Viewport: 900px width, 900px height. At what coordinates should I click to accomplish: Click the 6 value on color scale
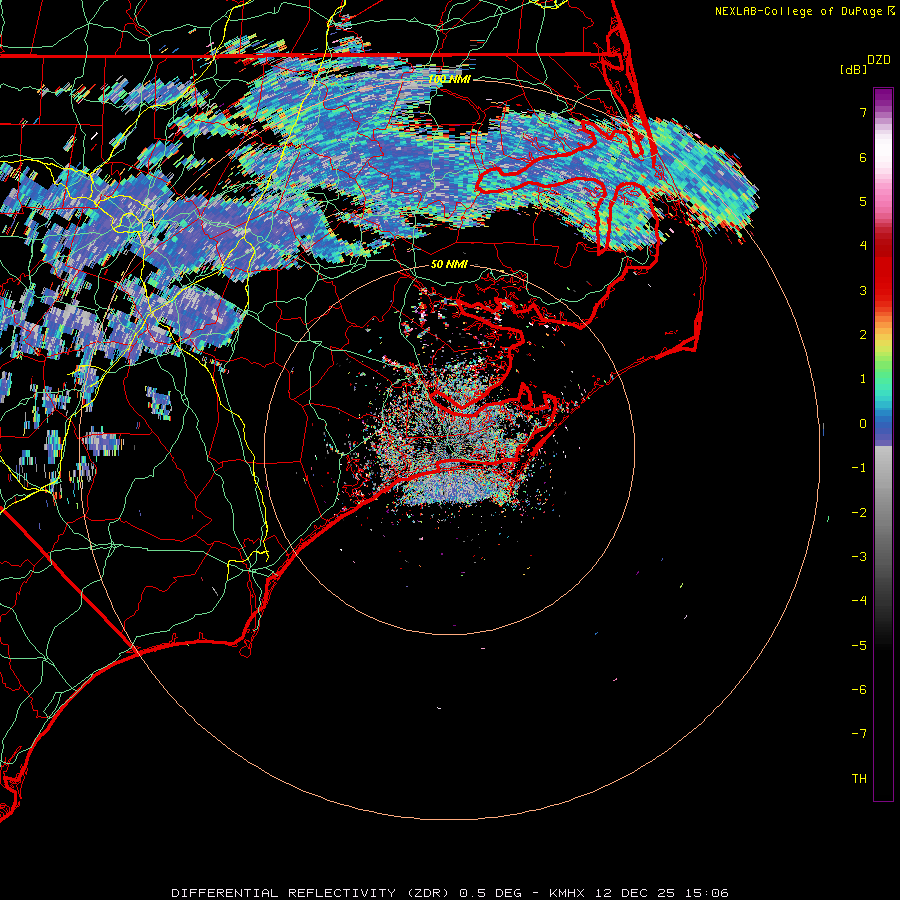click(863, 157)
